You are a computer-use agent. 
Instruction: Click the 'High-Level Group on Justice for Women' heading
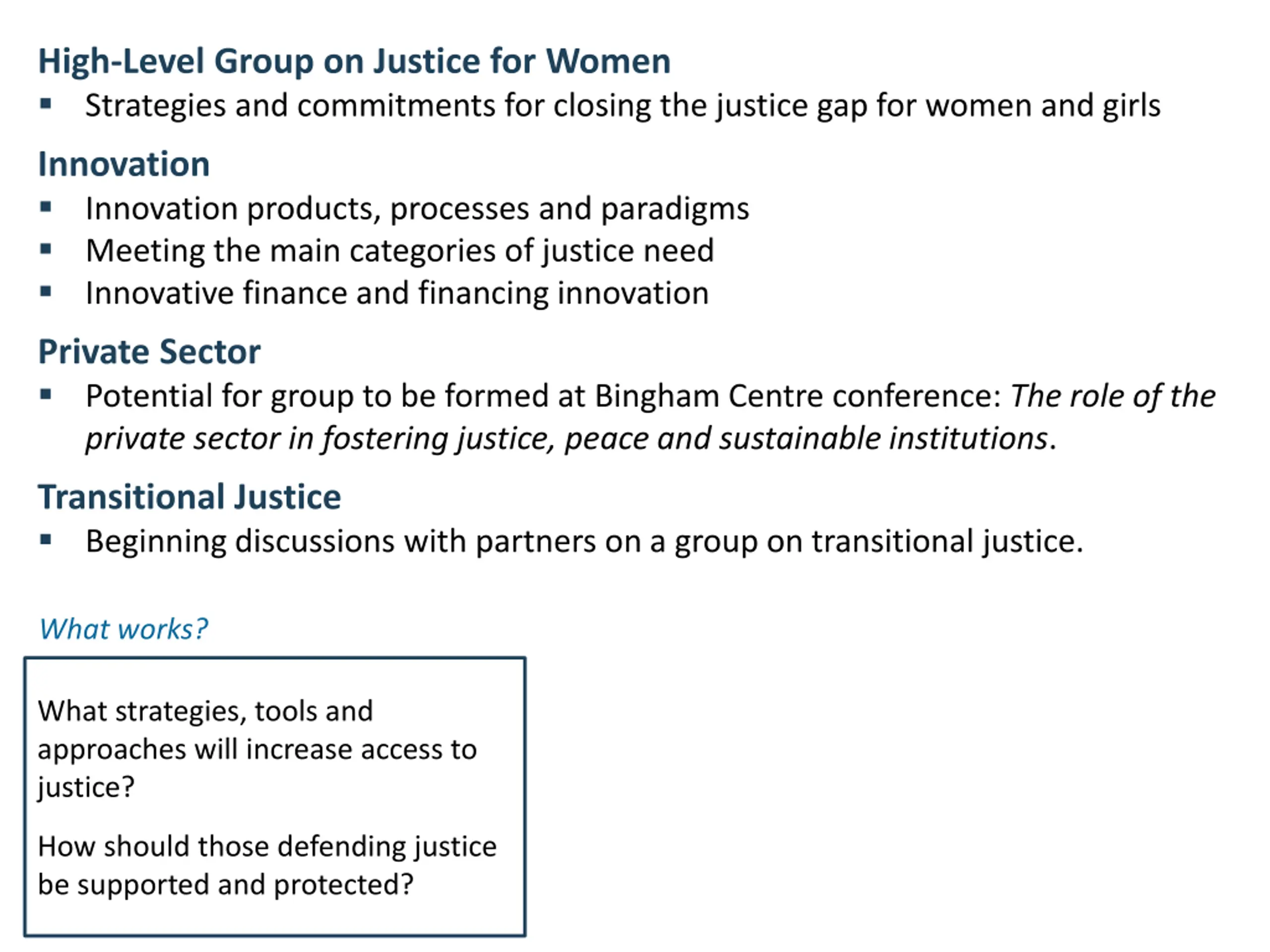[x=354, y=61]
